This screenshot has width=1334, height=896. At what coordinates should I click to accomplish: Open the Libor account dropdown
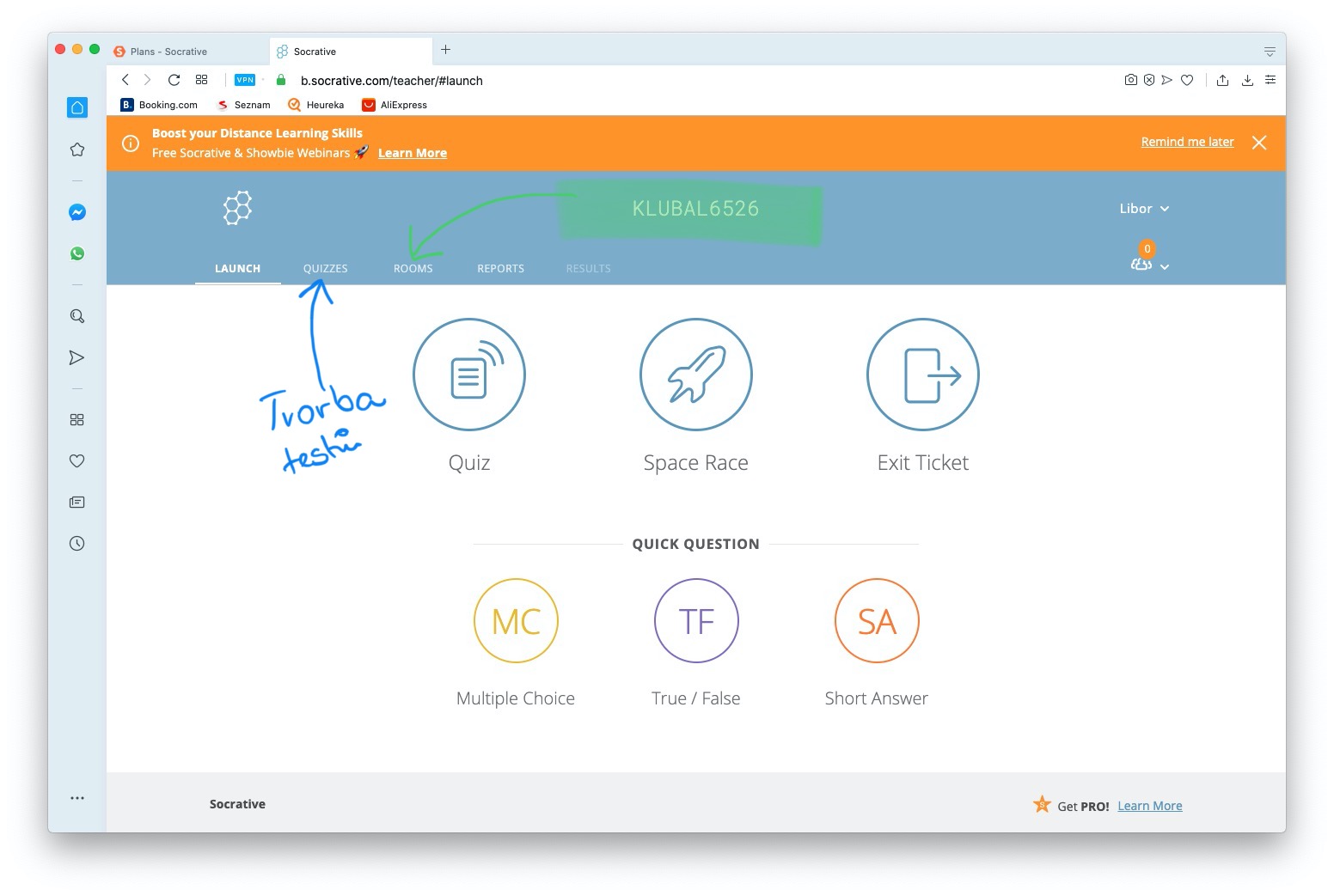1143,209
